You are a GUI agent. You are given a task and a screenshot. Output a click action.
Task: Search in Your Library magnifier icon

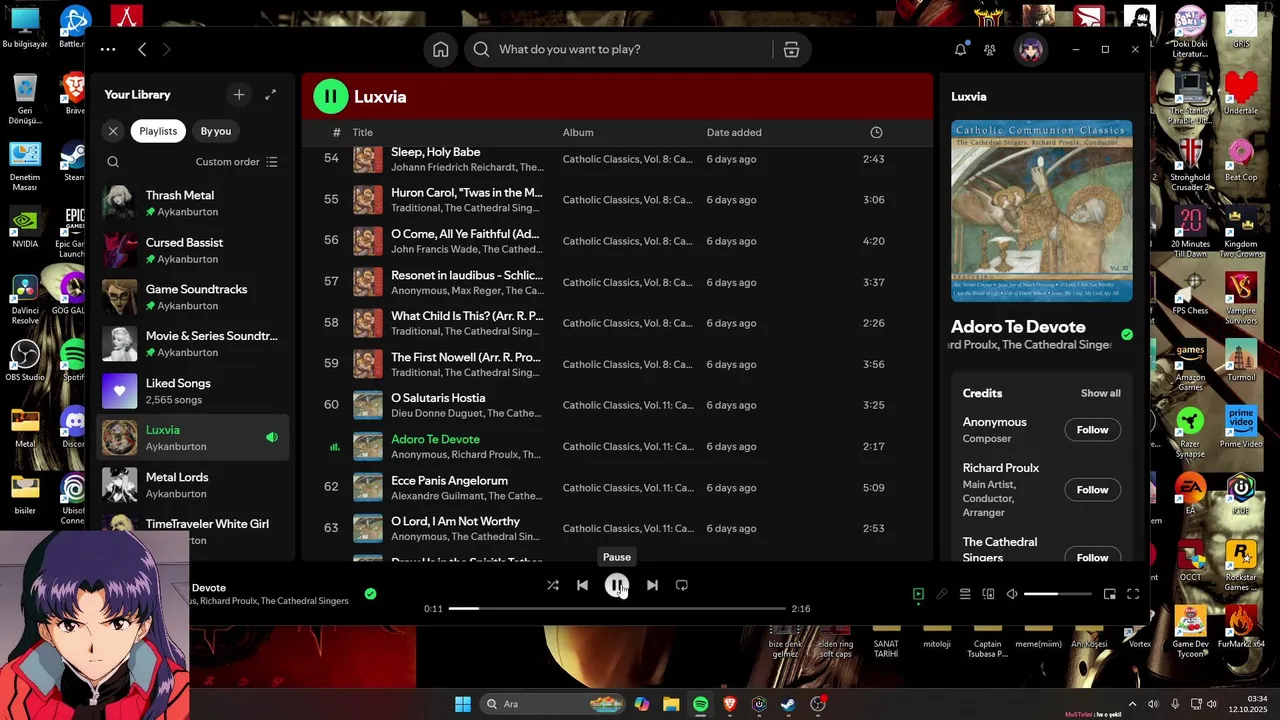[113, 162]
